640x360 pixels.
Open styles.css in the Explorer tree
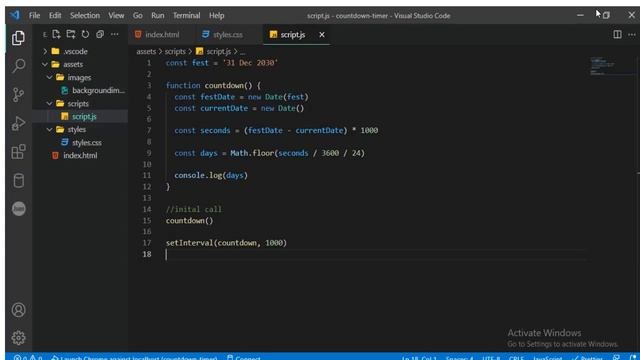(x=87, y=142)
